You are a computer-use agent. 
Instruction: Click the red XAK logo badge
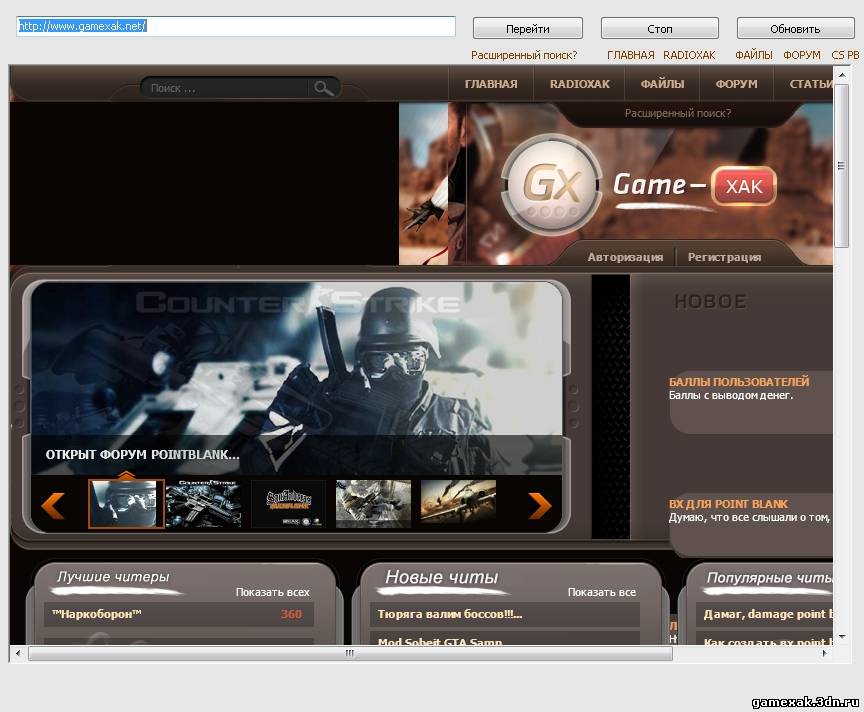coord(744,186)
